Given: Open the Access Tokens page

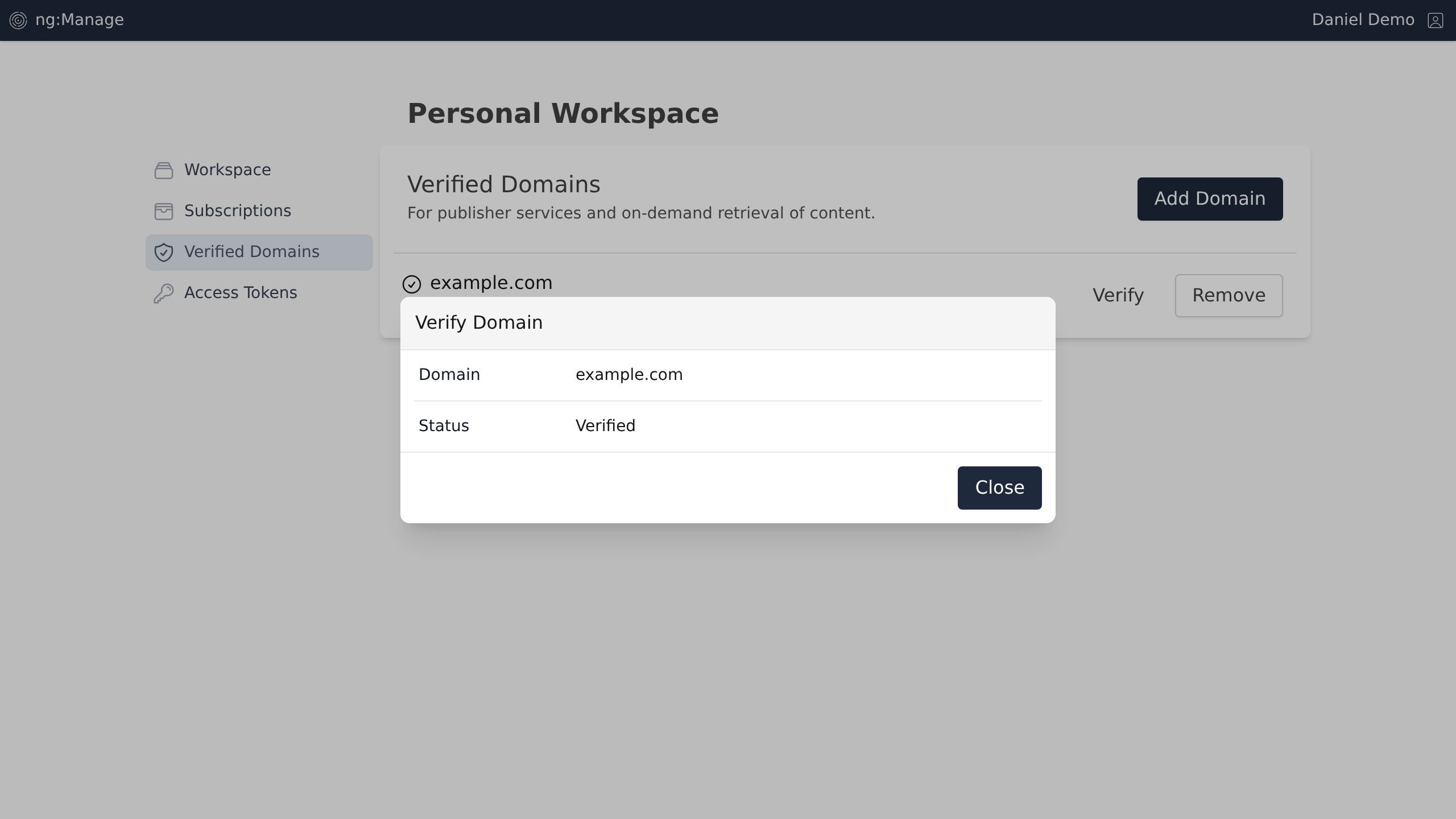Looking at the screenshot, I should [x=240, y=293].
